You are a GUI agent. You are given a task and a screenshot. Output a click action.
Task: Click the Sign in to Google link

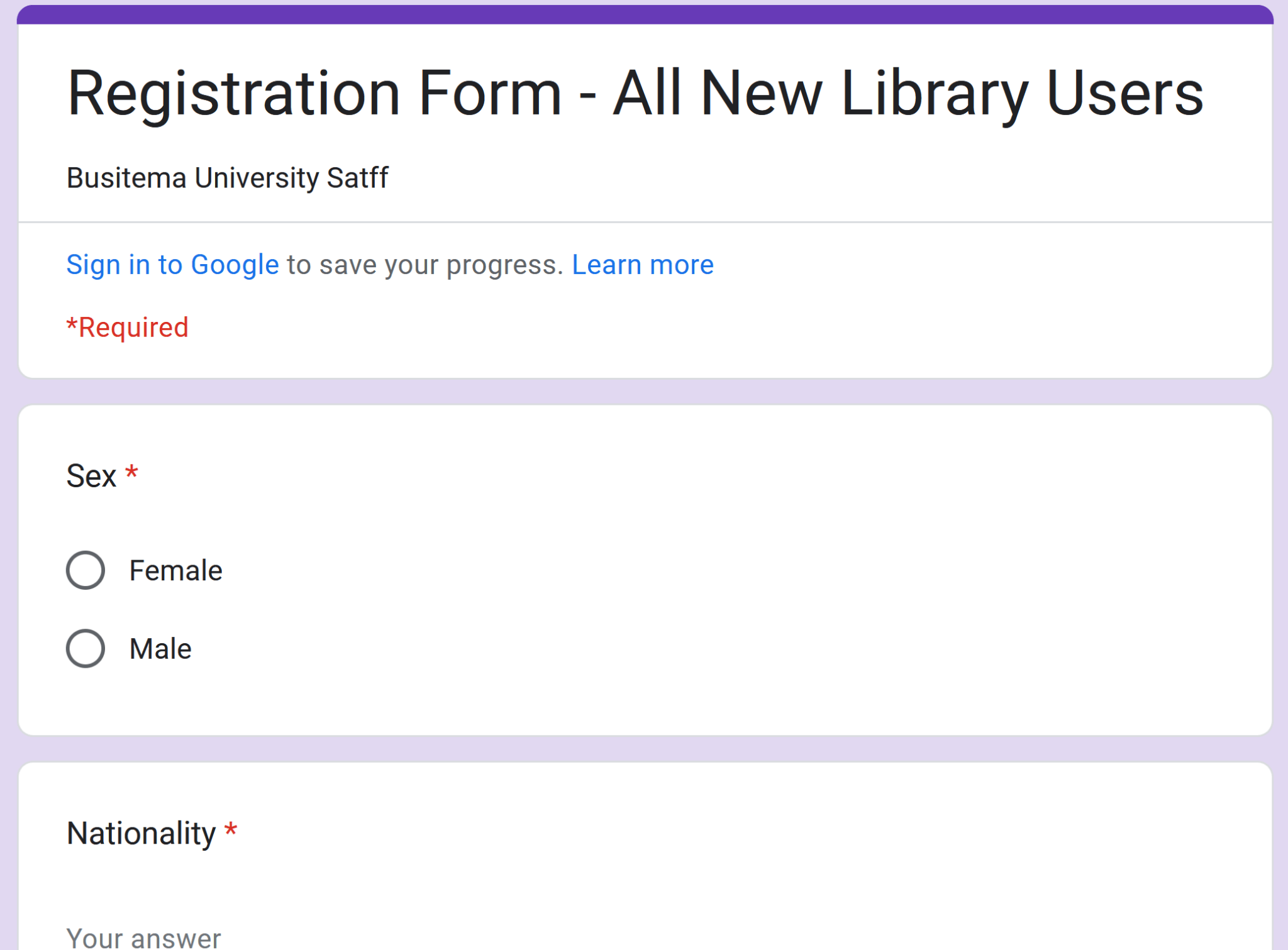point(172,265)
